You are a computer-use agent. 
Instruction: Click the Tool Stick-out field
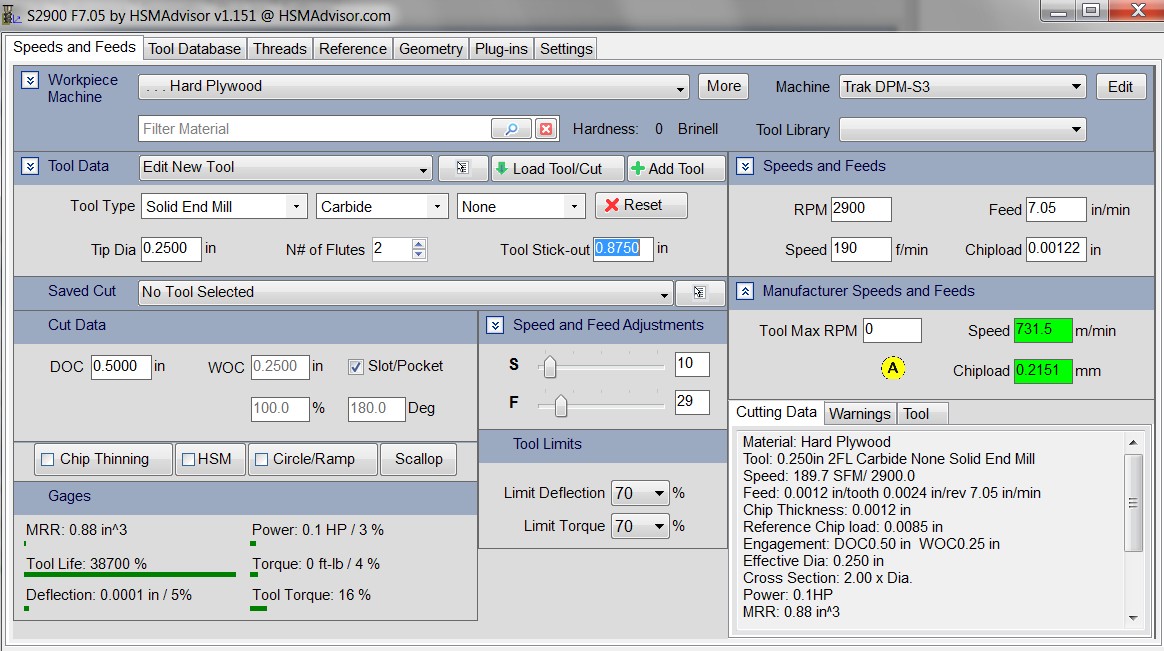(x=623, y=249)
